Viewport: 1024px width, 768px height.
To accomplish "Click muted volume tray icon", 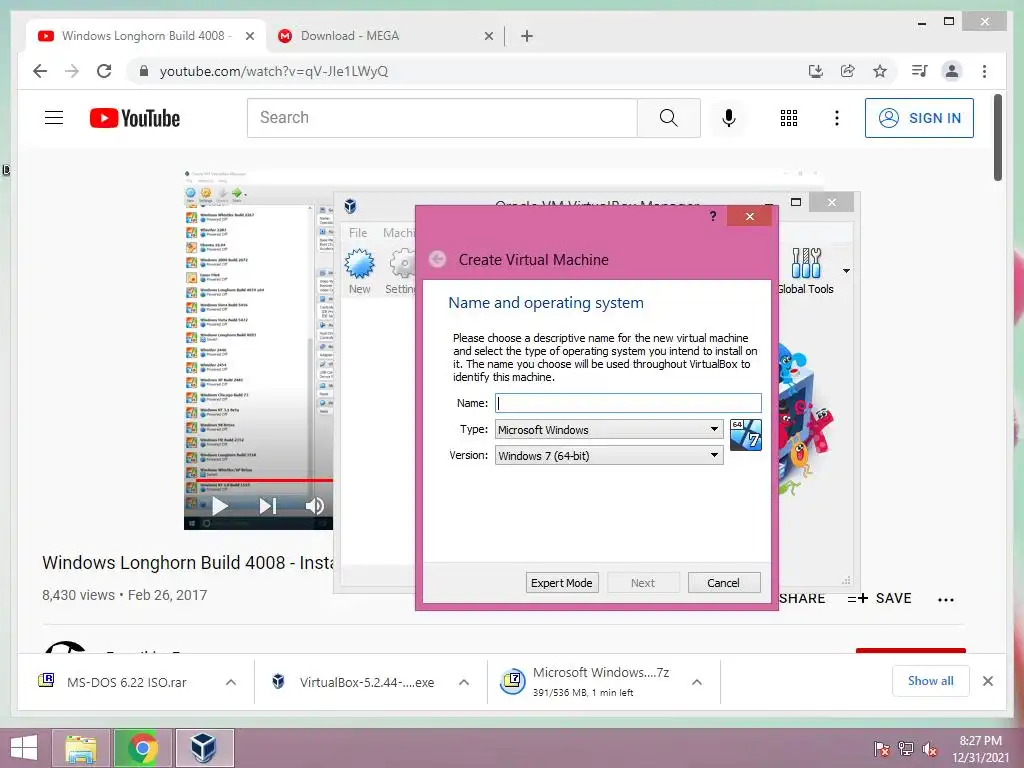I will [x=929, y=749].
